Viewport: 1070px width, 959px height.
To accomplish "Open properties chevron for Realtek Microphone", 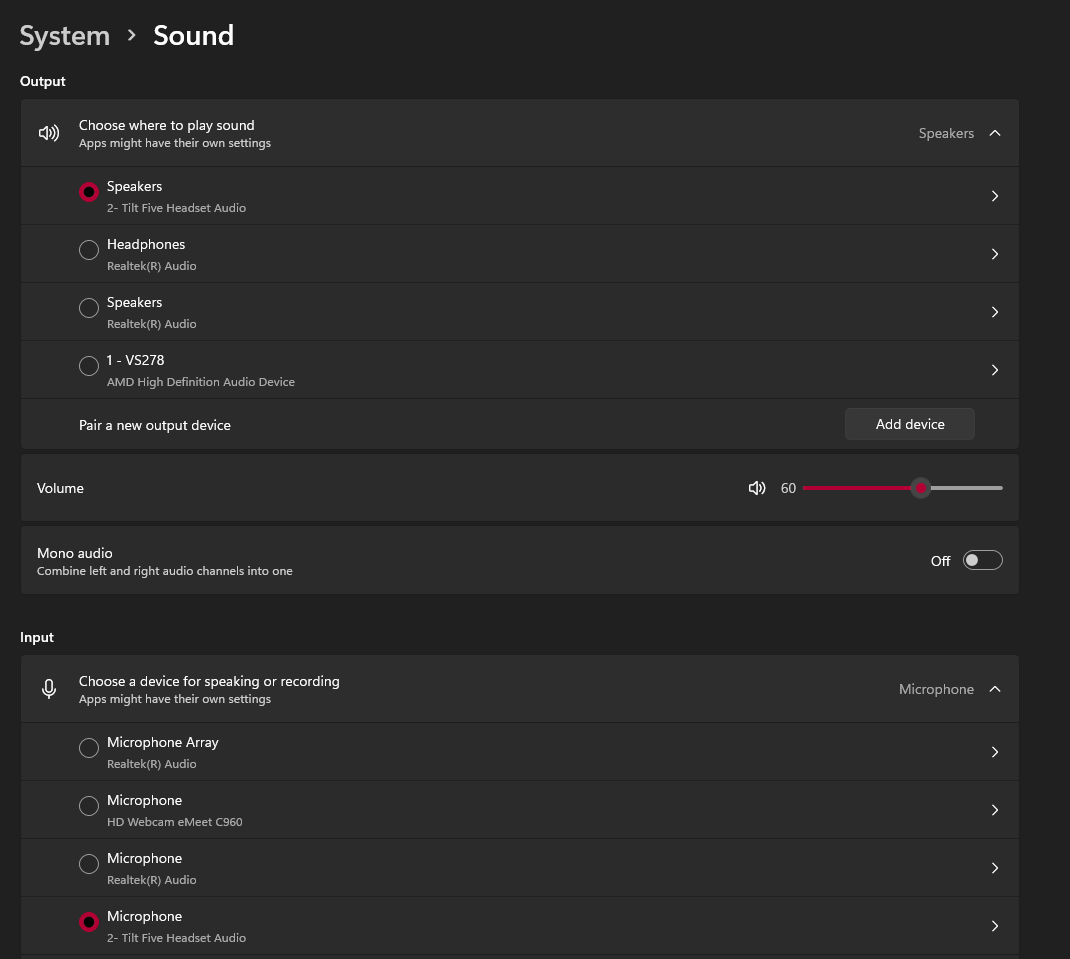I will pyautogui.click(x=995, y=868).
